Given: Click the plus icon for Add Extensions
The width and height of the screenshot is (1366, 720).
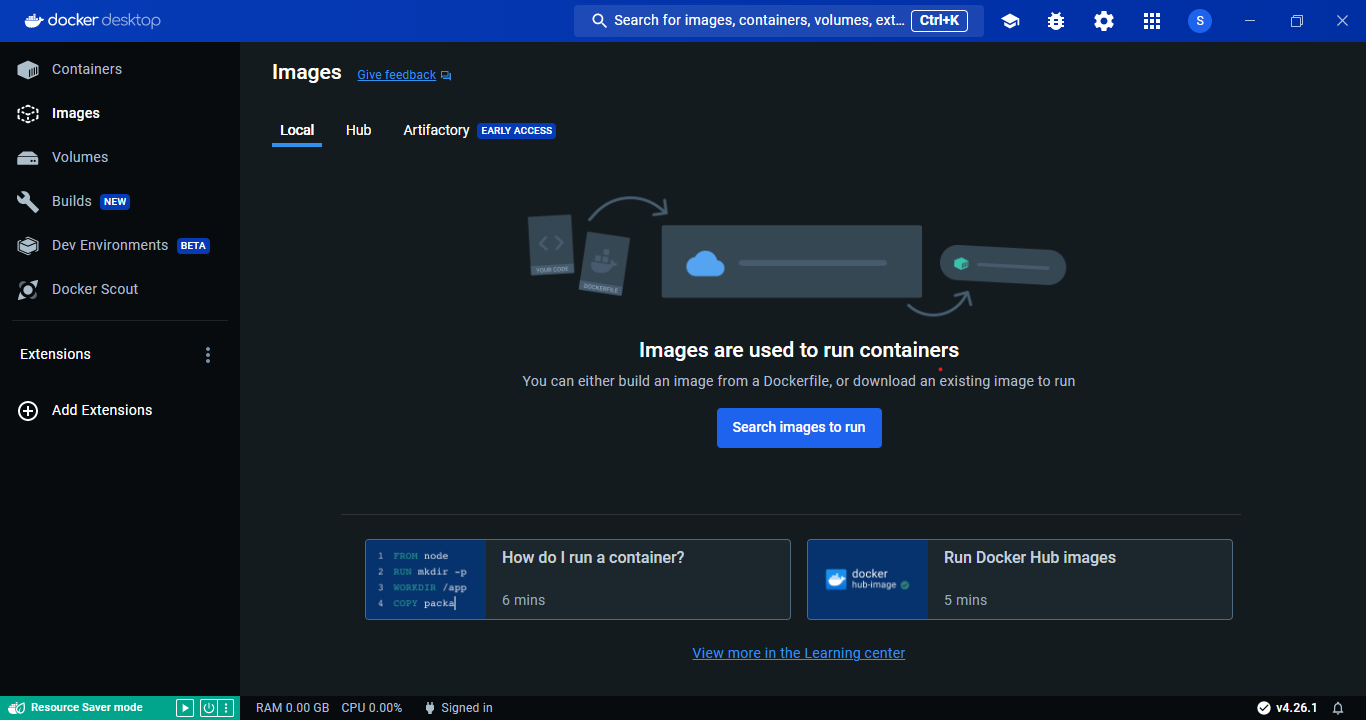Looking at the screenshot, I should coord(28,411).
